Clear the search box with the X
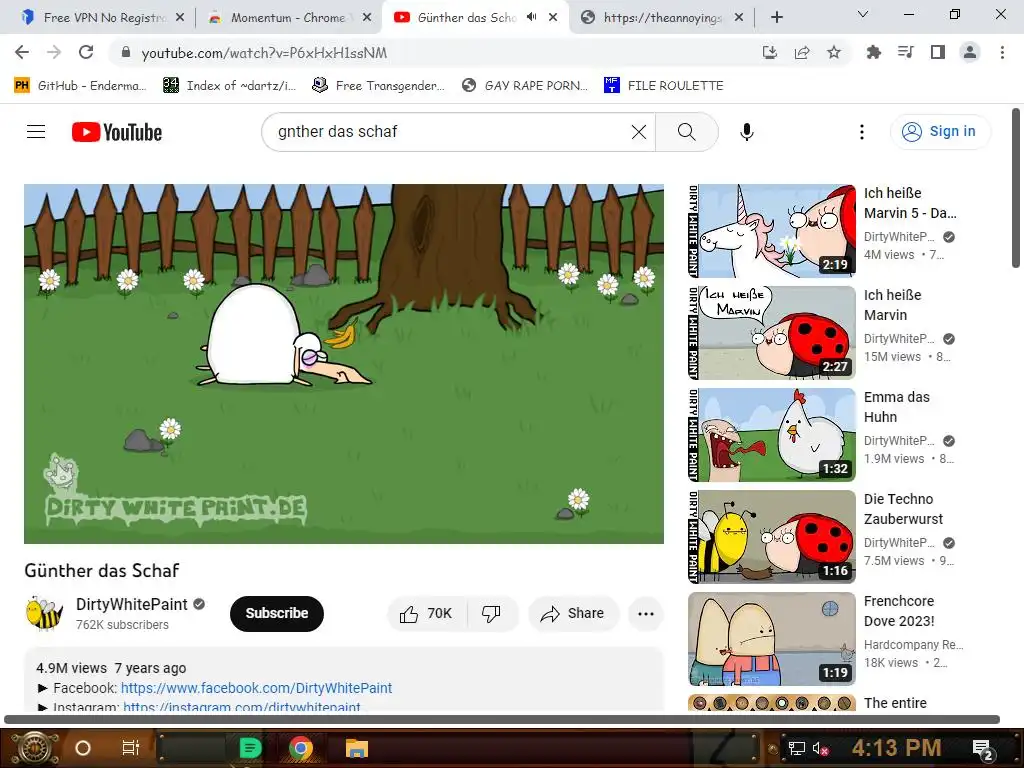The image size is (1024, 768). coord(639,132)
